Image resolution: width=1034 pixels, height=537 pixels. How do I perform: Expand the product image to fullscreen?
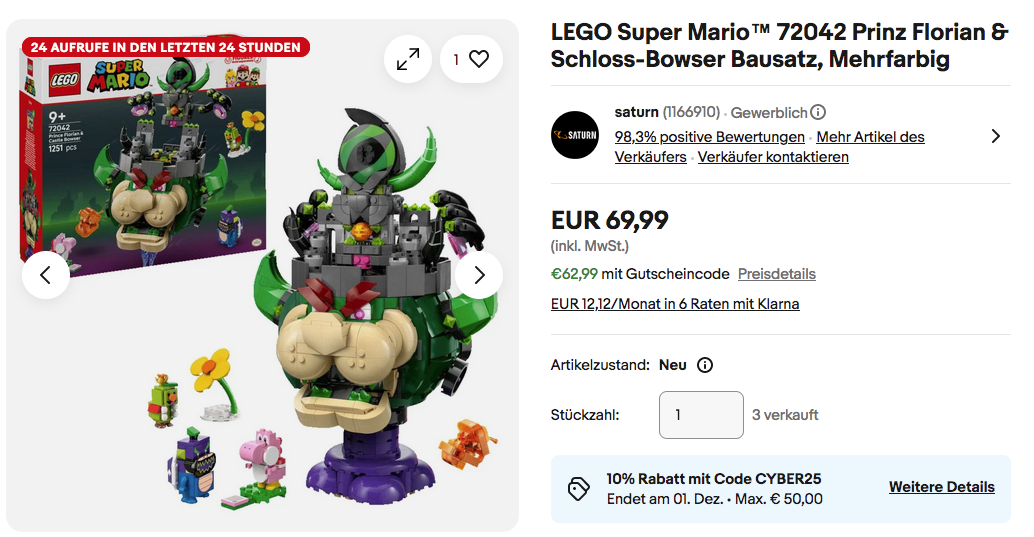tap(408, 60)
